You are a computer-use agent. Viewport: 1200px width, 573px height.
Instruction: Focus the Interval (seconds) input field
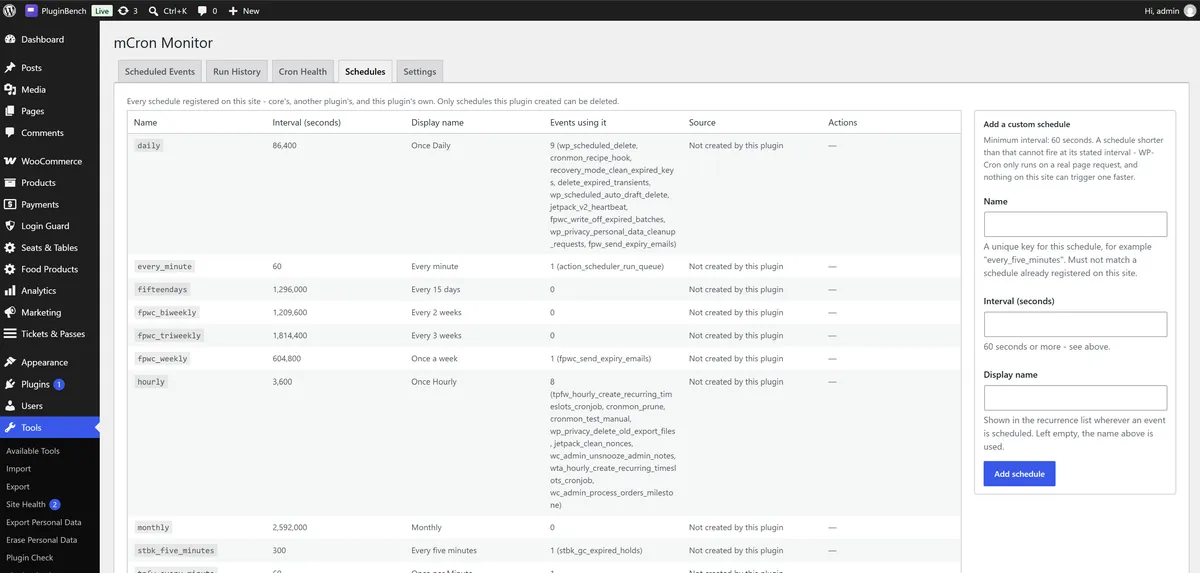(x=1075, y=324)
